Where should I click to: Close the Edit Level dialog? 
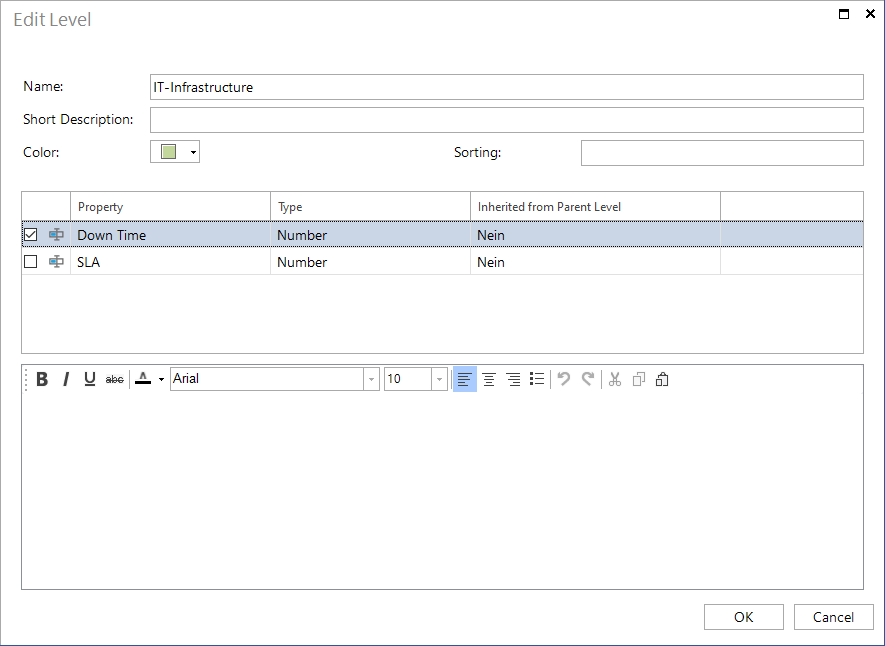coord(870,14)
